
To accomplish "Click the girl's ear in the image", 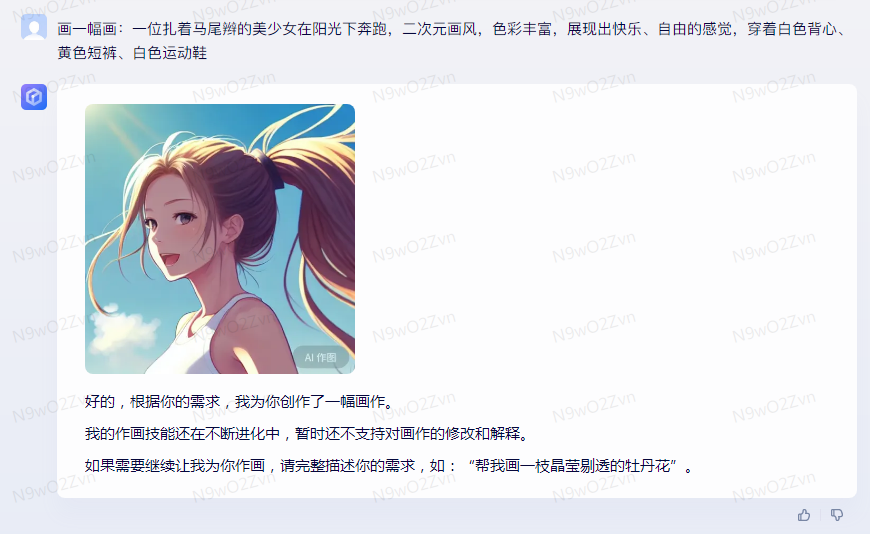I will 232,229.
